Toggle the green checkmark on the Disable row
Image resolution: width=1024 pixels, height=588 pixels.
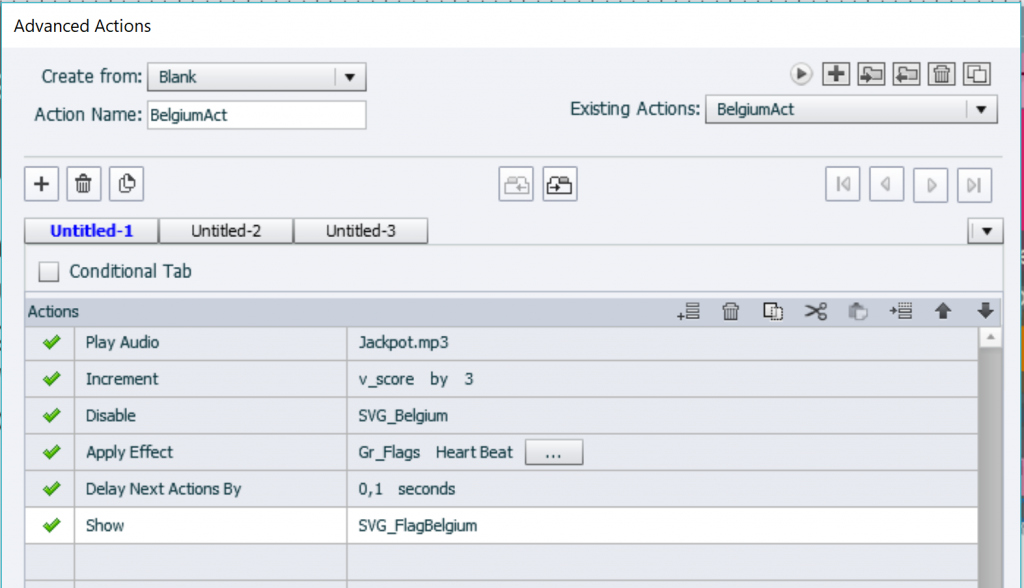51,416
